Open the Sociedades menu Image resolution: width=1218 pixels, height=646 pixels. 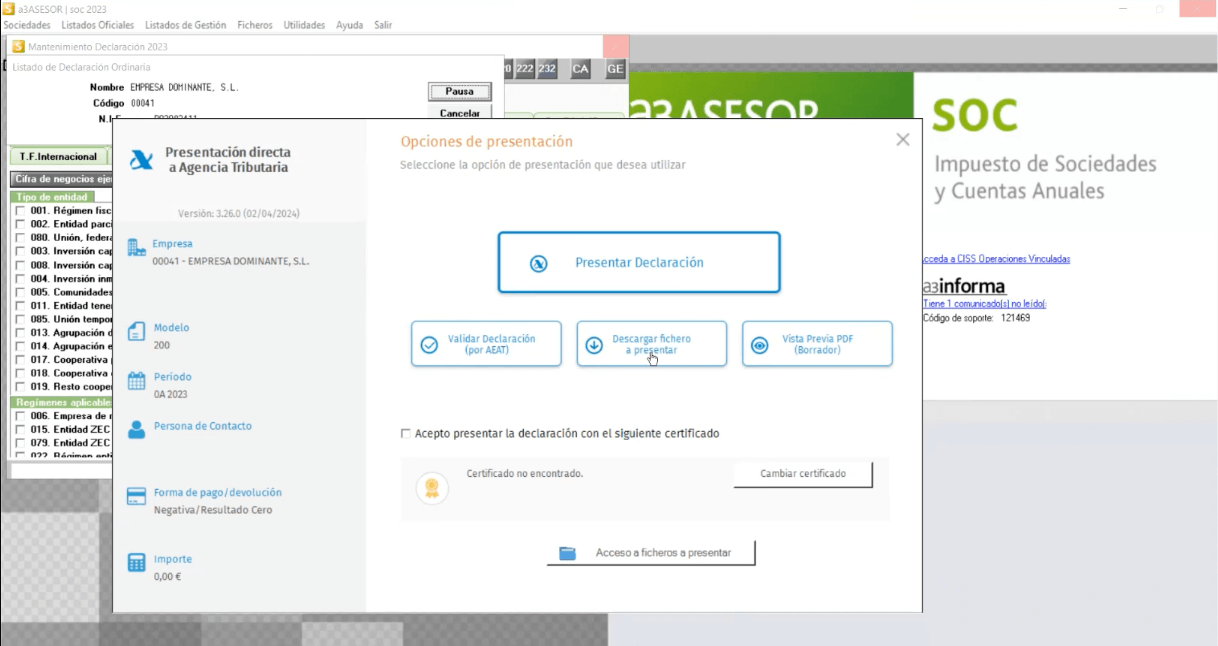click(27, 25)
